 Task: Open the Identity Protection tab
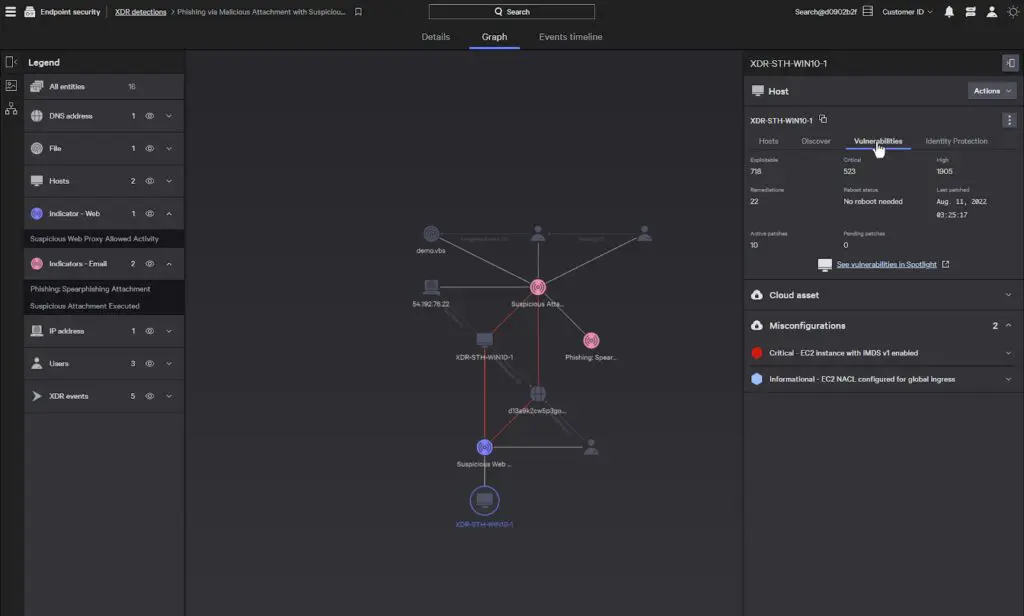point(956,141)
